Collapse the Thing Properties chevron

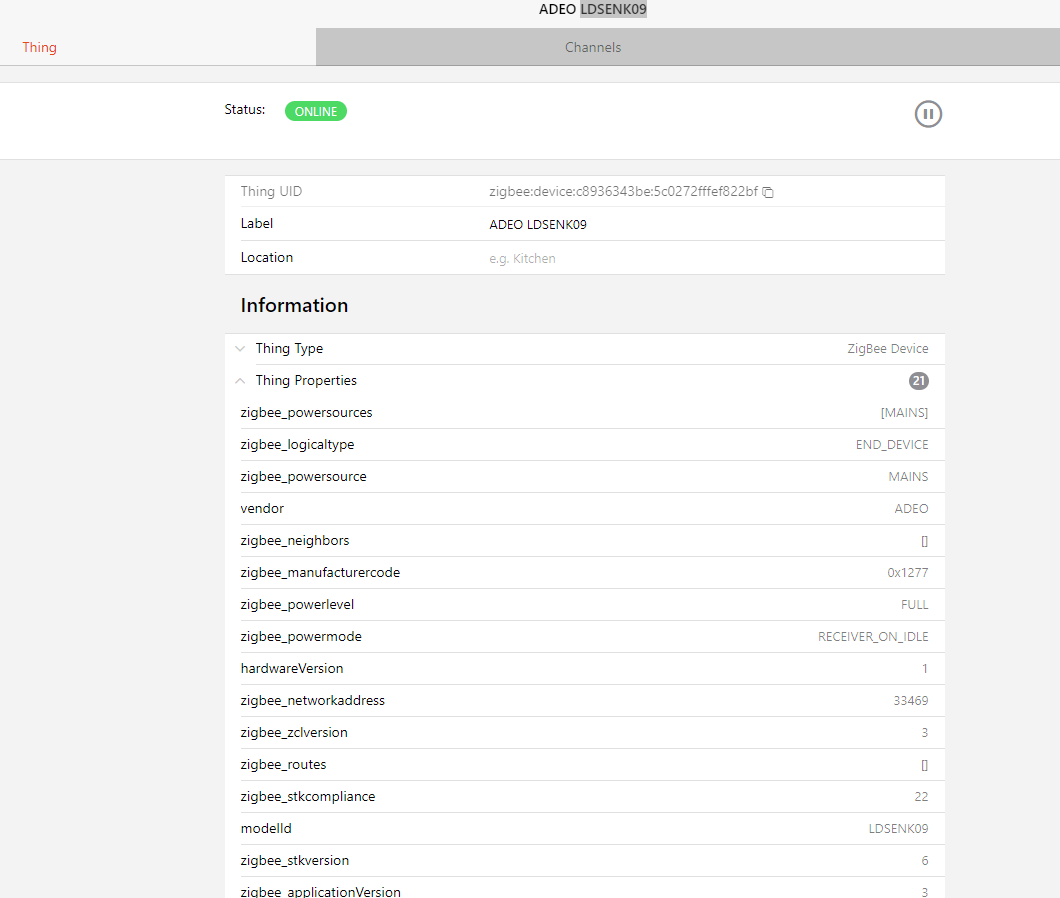240,381
